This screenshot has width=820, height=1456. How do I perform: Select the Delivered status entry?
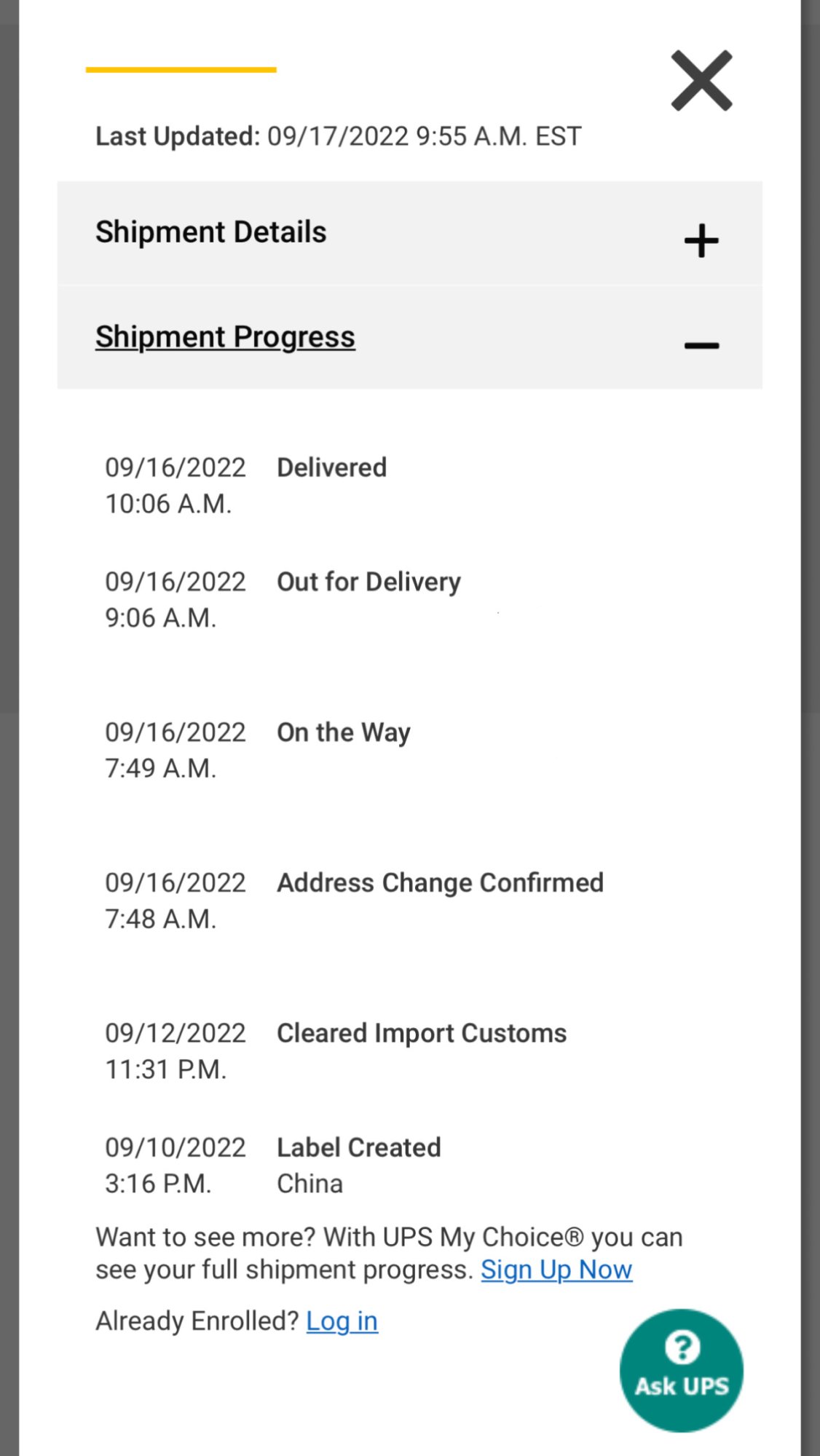332,467
